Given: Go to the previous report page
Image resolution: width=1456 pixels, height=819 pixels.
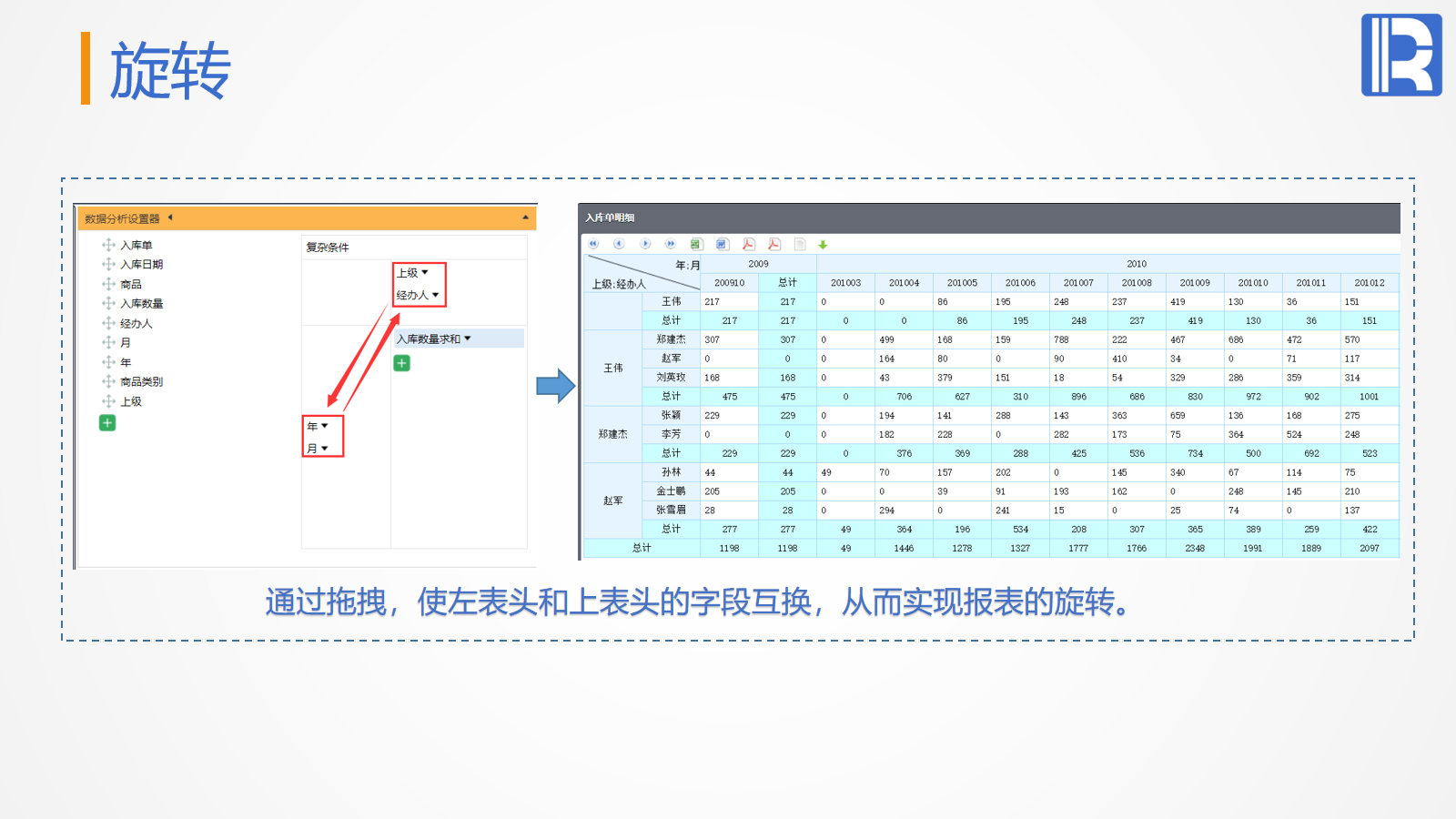Looking at the screenshot, I should (619, 244).
